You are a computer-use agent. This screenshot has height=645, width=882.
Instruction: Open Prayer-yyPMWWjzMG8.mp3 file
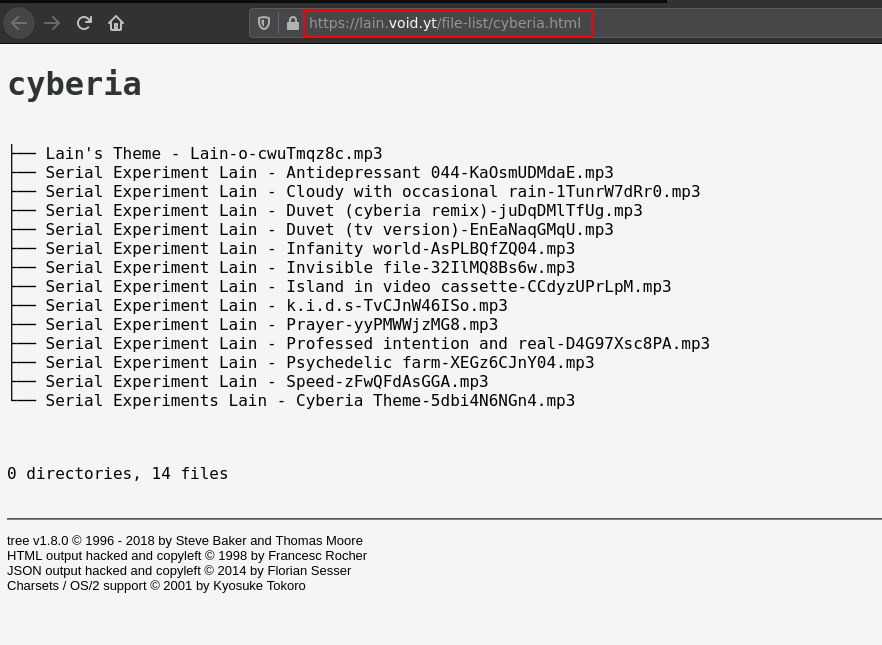272,324
